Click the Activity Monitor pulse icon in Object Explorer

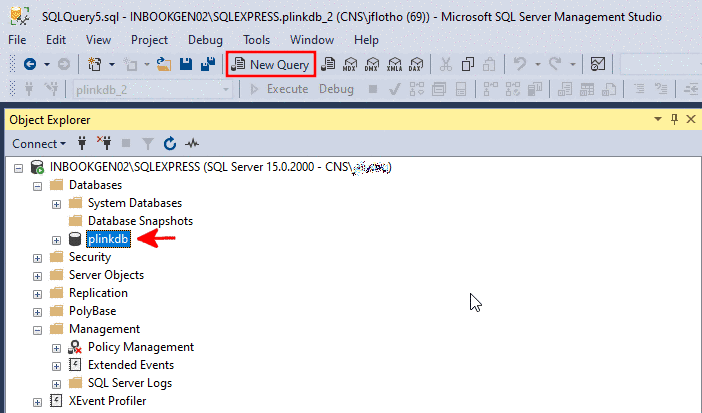[x=192, y=144]
